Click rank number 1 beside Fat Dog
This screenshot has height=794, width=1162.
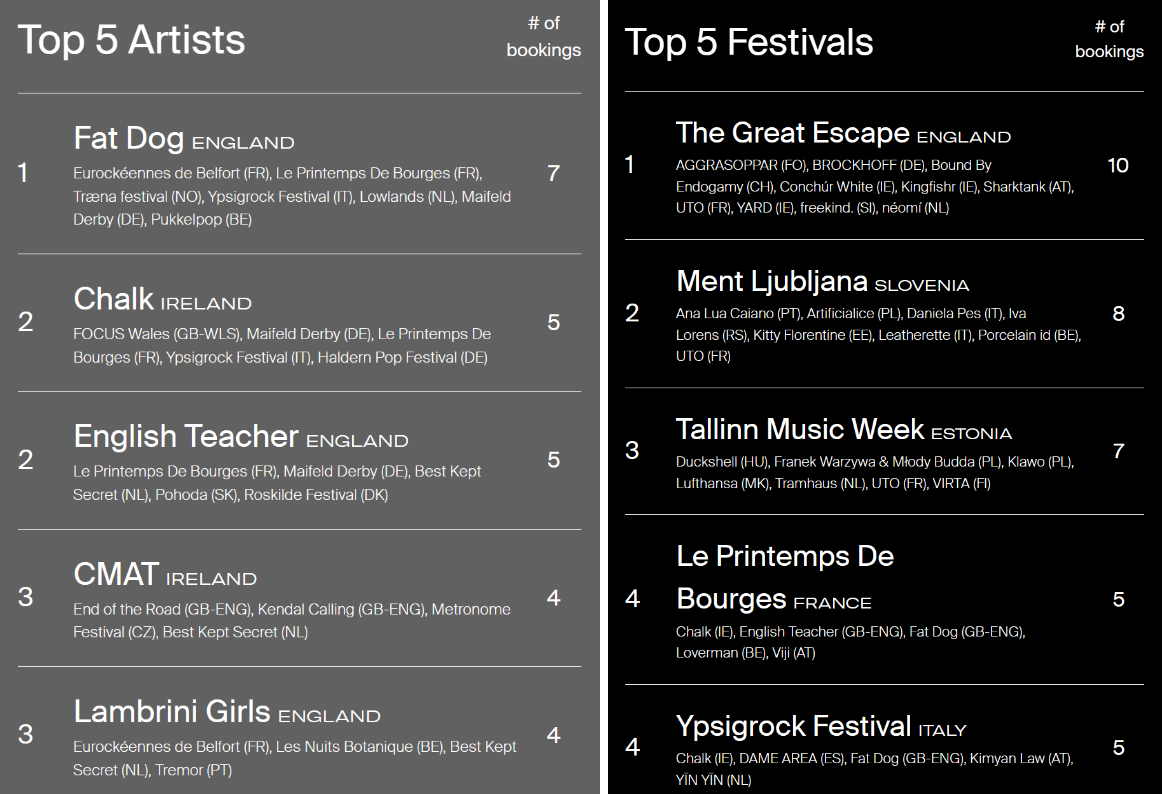(23, 173)
